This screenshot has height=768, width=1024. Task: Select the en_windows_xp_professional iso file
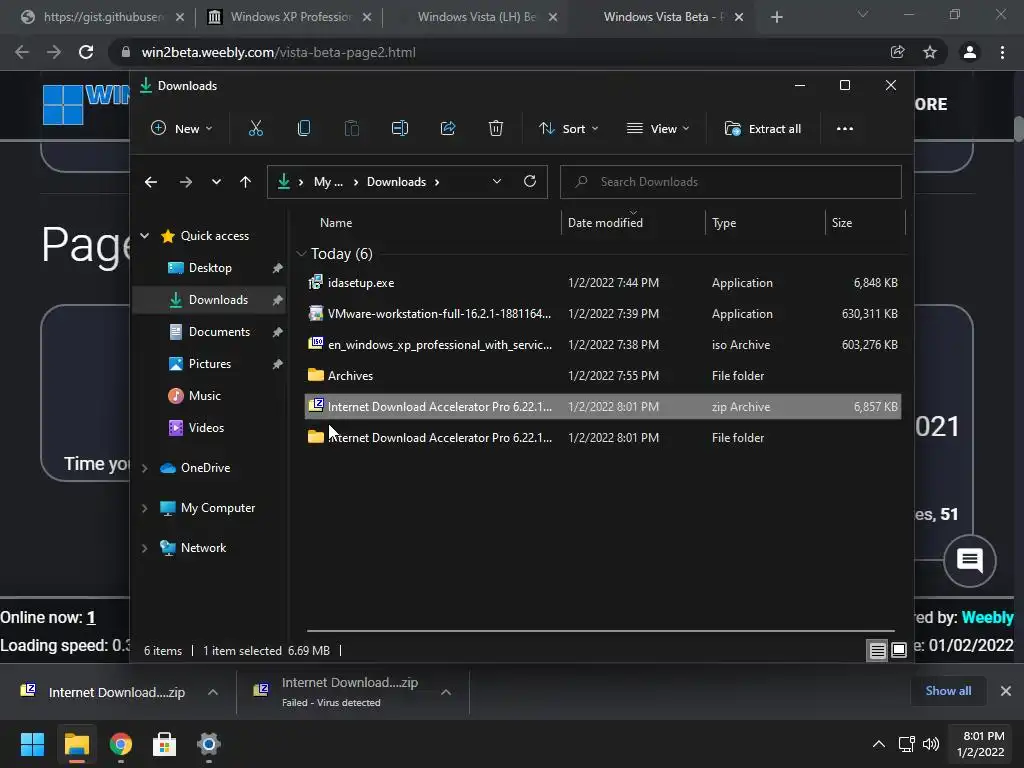pos(603,345)
